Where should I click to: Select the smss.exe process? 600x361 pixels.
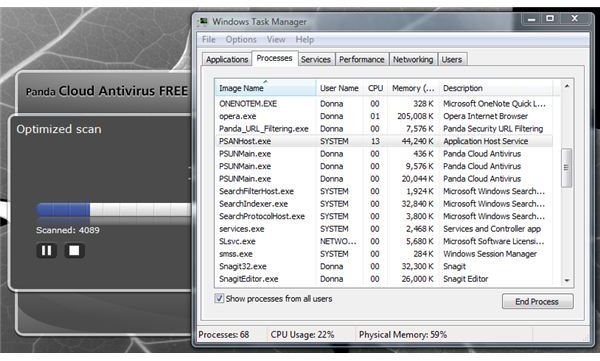point(384,254)
